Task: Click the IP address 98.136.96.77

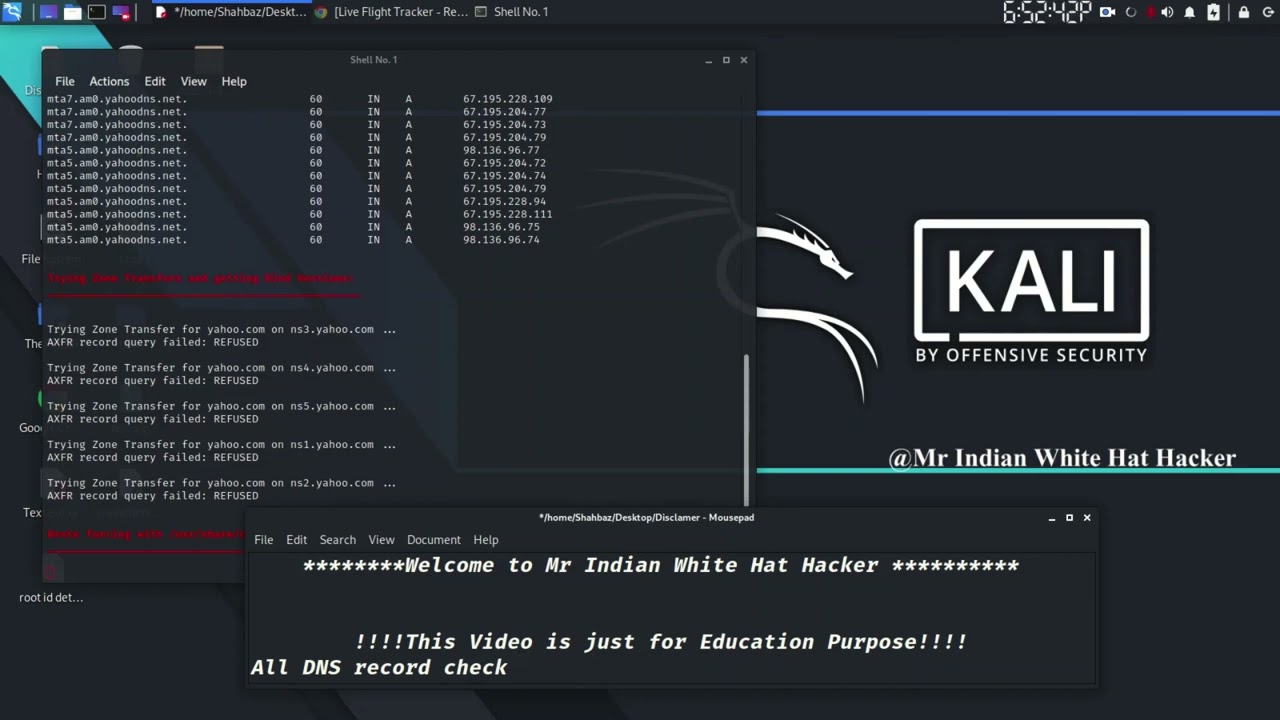Action: 501,150
